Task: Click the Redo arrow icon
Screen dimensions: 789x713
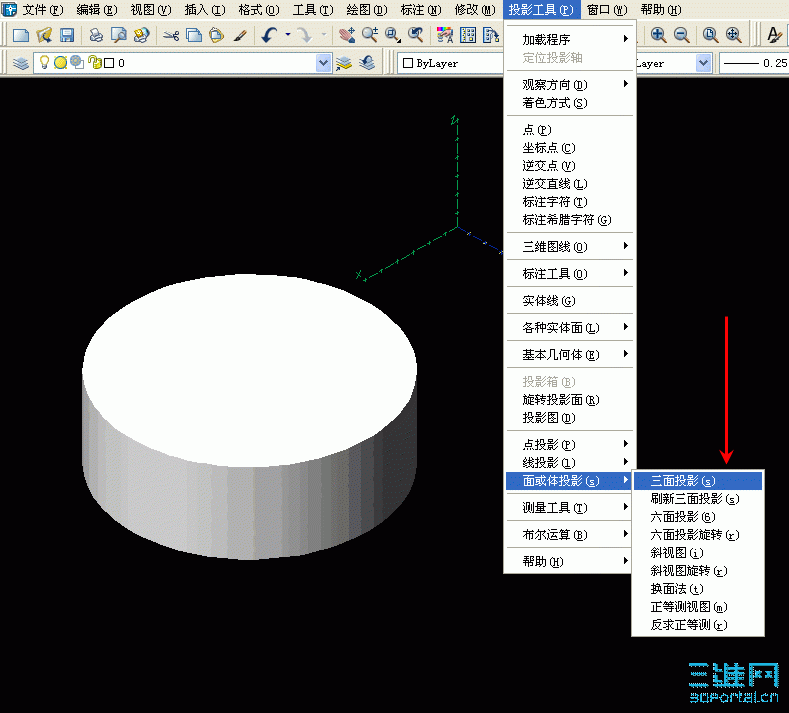Action: 304,35
